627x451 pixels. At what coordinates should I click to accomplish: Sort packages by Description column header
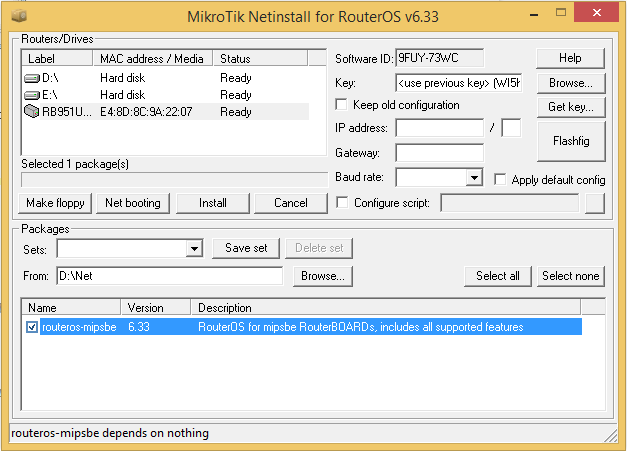click(x=385, y=307)
